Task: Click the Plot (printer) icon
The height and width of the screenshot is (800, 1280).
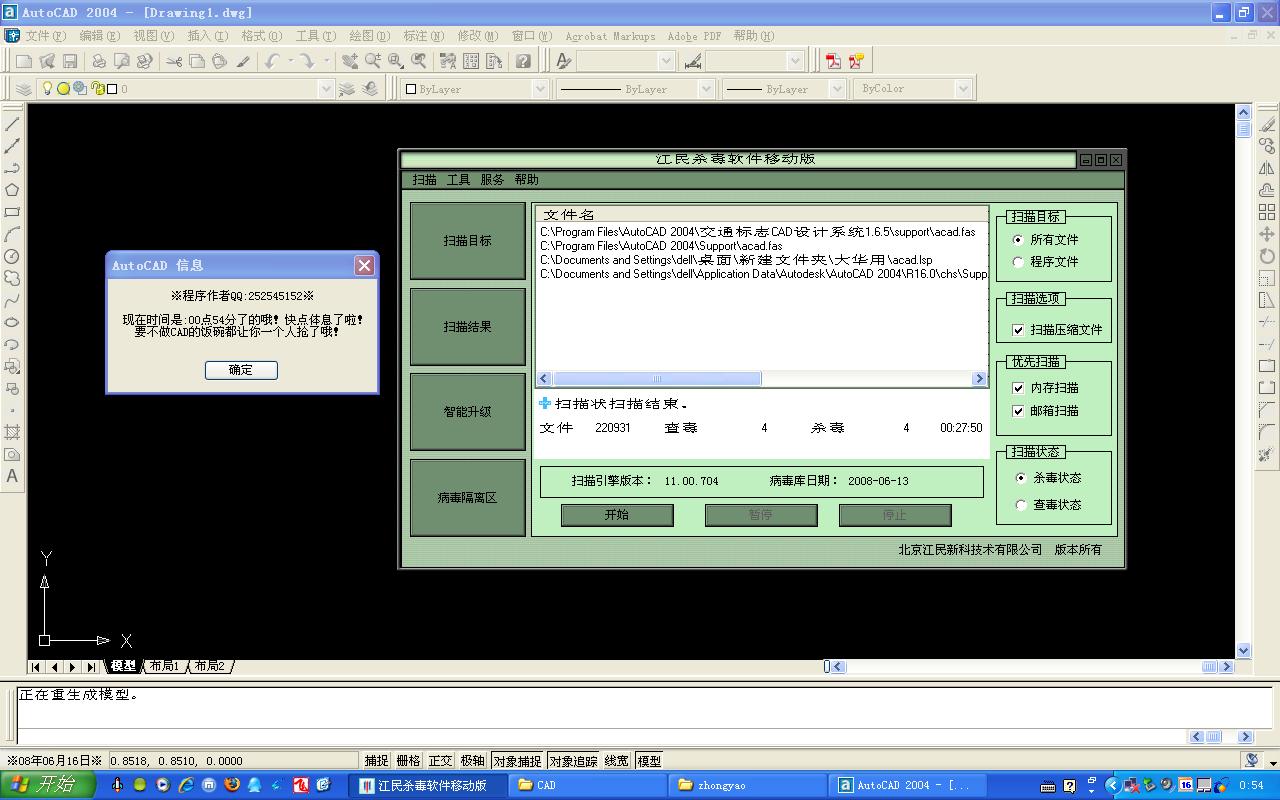Action: tap(98, 61)
